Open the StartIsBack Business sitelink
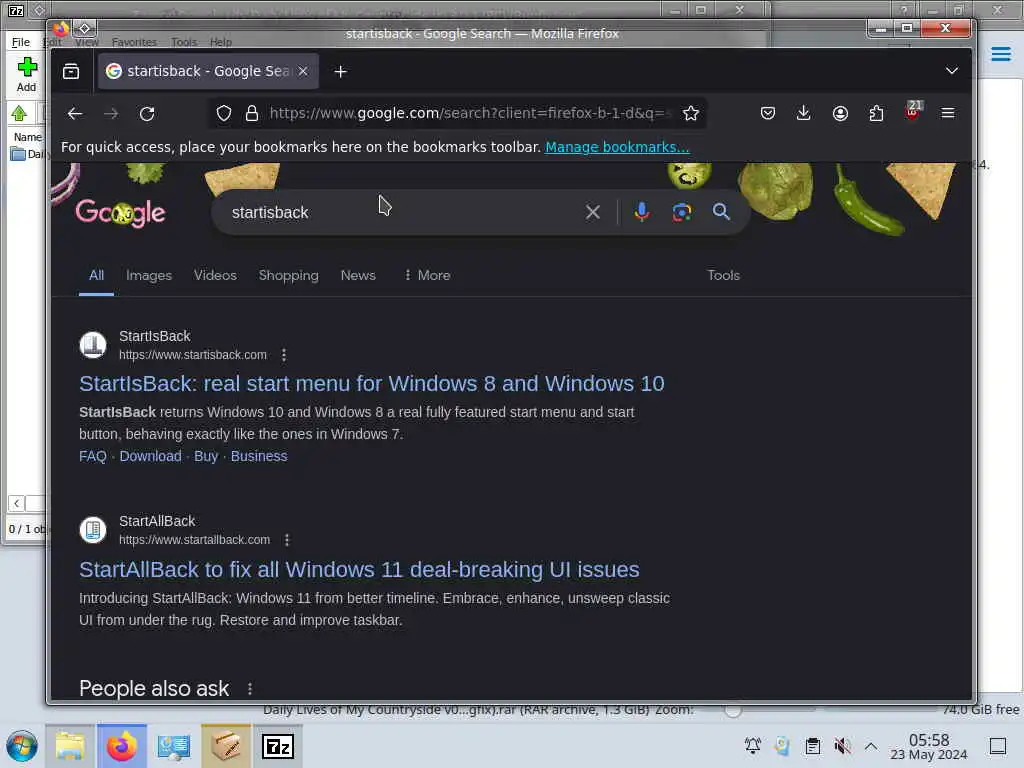This screenshot has width=1024, height=768. pyautogui.click(x=259, y=456)
